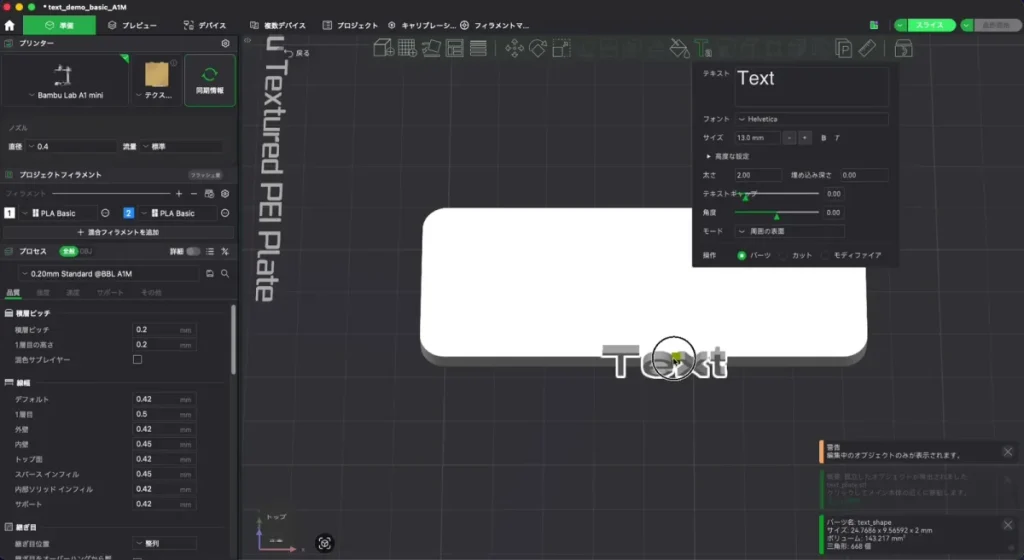Save the process preset icon
The image size is (1024, 560).
click(210, 273)
